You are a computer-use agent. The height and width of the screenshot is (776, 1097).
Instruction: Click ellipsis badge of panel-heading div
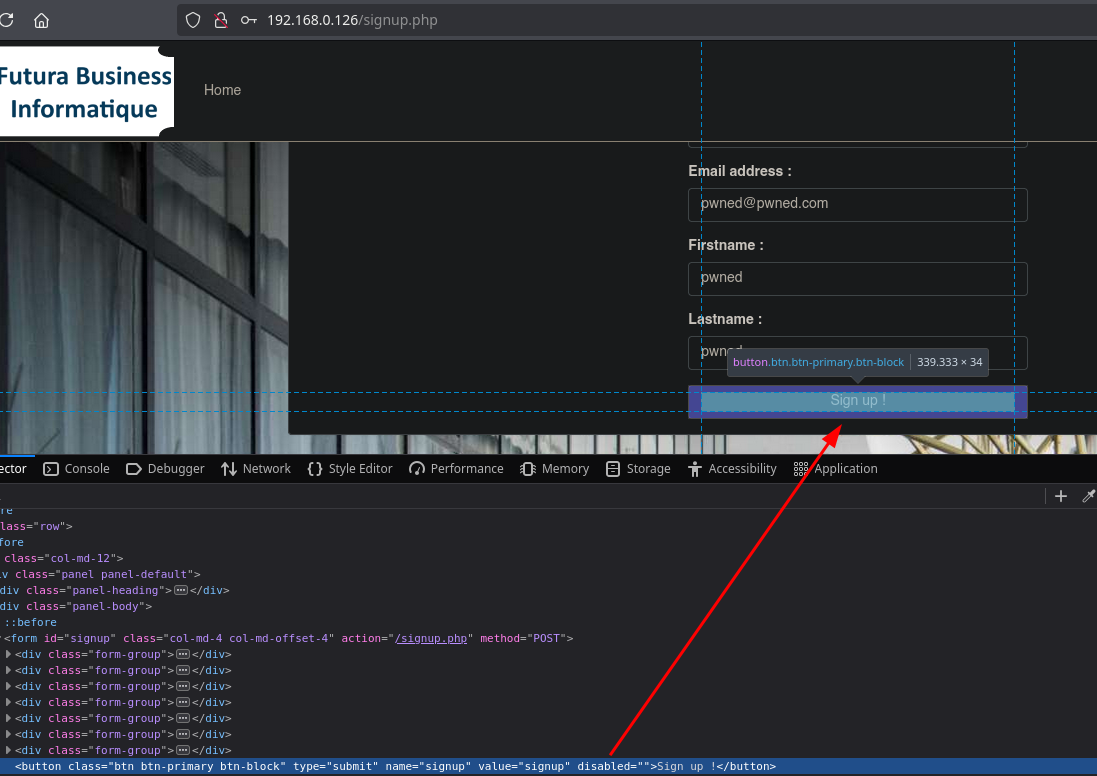coord(182,590)
